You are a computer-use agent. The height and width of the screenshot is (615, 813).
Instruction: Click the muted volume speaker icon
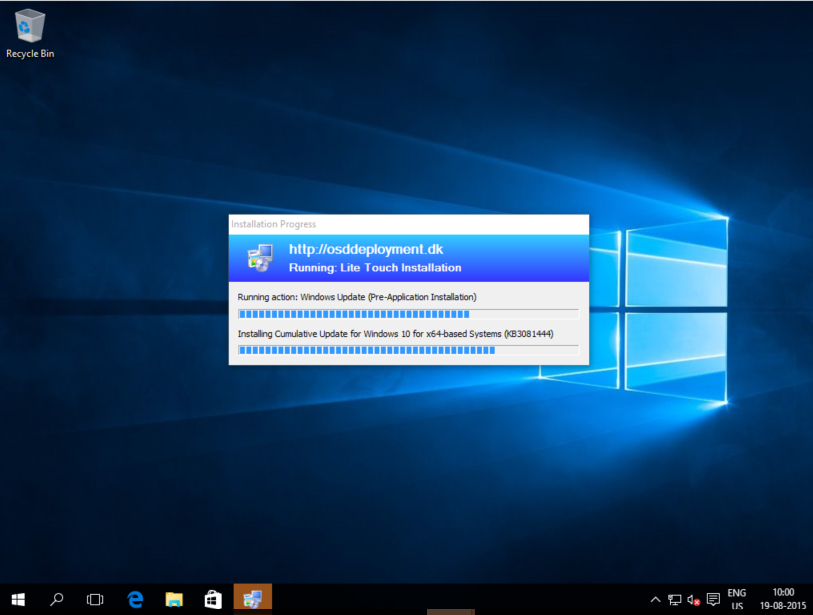pos(693,600)
